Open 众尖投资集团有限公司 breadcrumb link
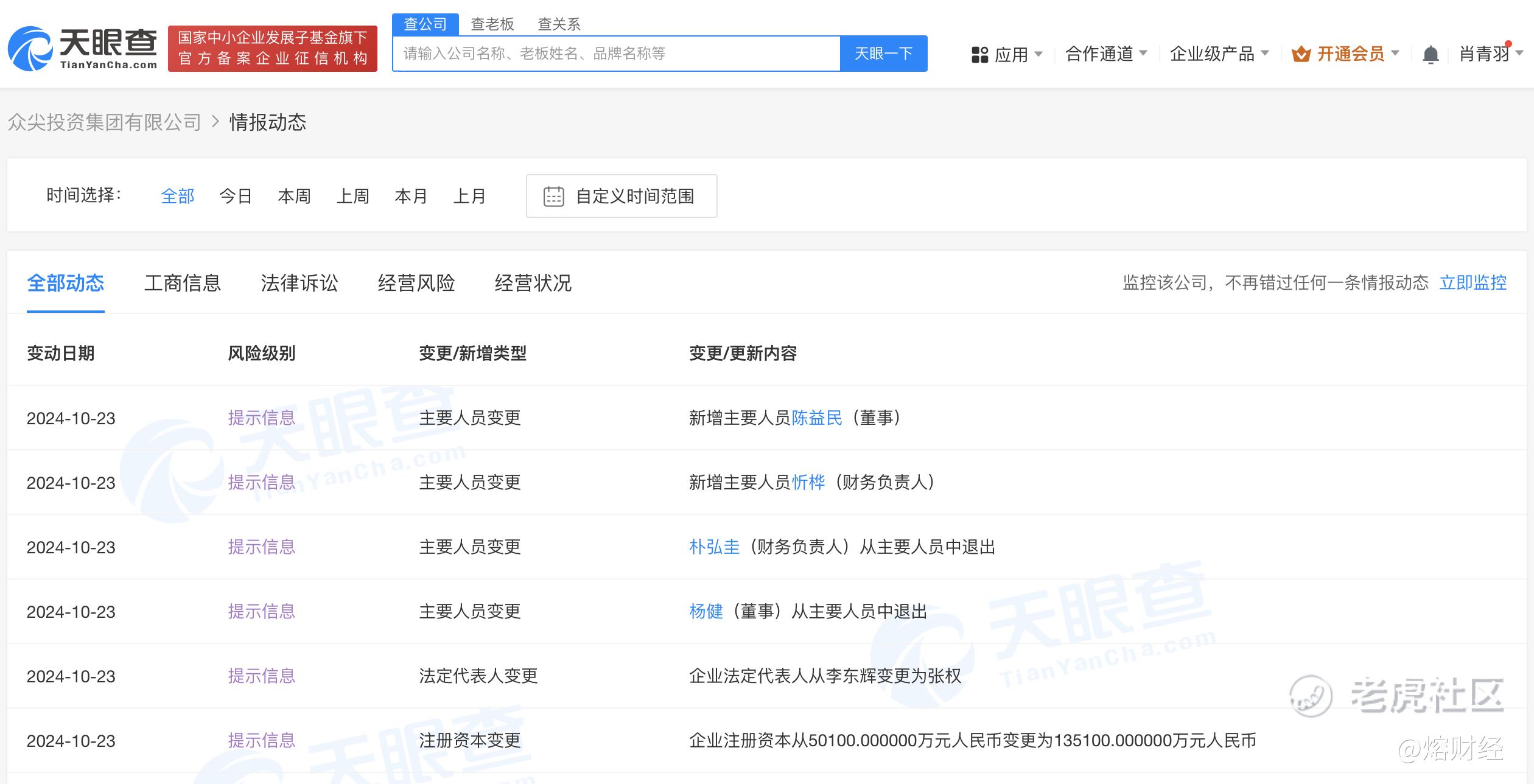The height and width of the screenshot is (784, 1534). tap(104, 122)
